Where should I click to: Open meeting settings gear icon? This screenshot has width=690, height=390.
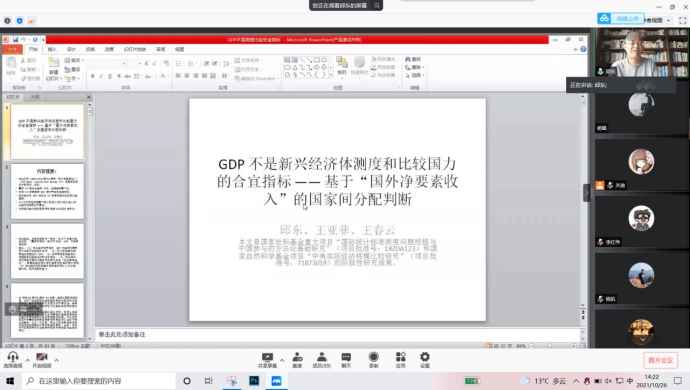pos(425,360)
